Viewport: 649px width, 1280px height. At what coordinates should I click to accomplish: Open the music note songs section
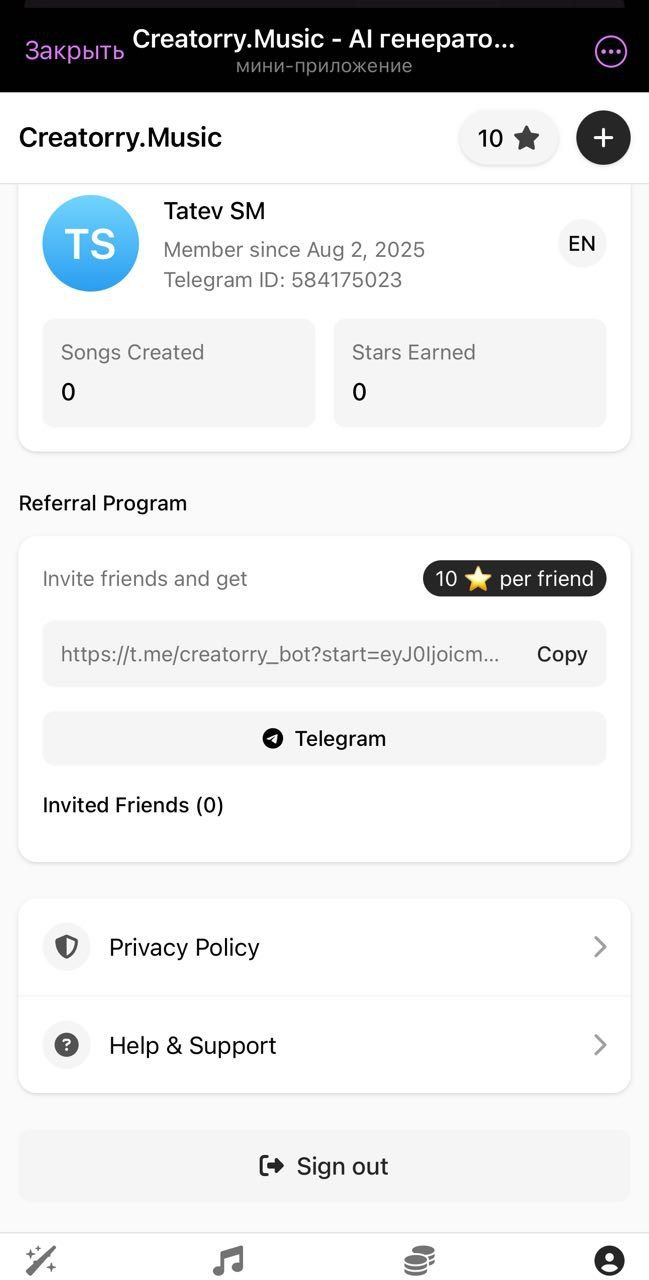[x=227, y=1258]
